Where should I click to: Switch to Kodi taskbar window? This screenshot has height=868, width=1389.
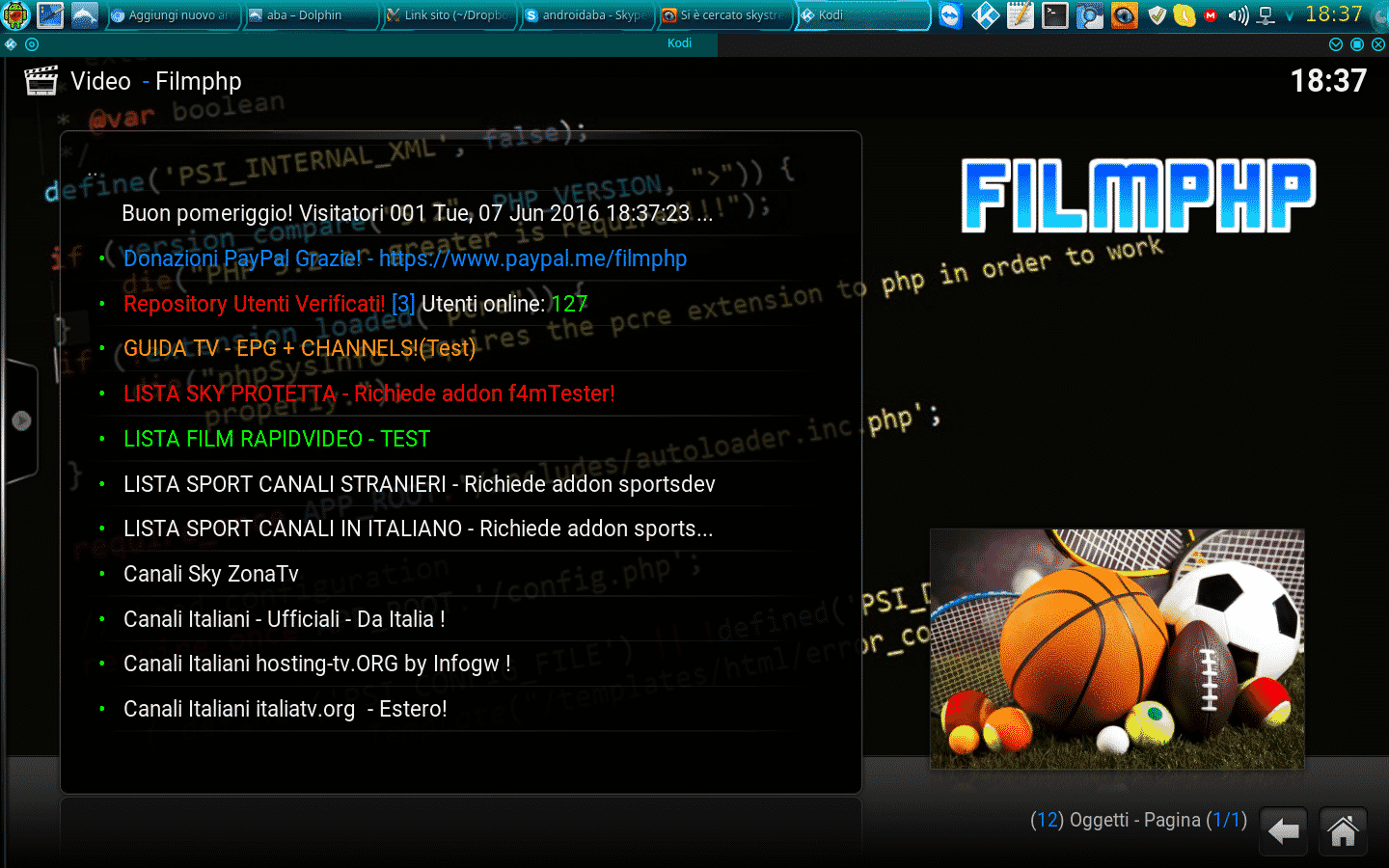tap(862, 14)
